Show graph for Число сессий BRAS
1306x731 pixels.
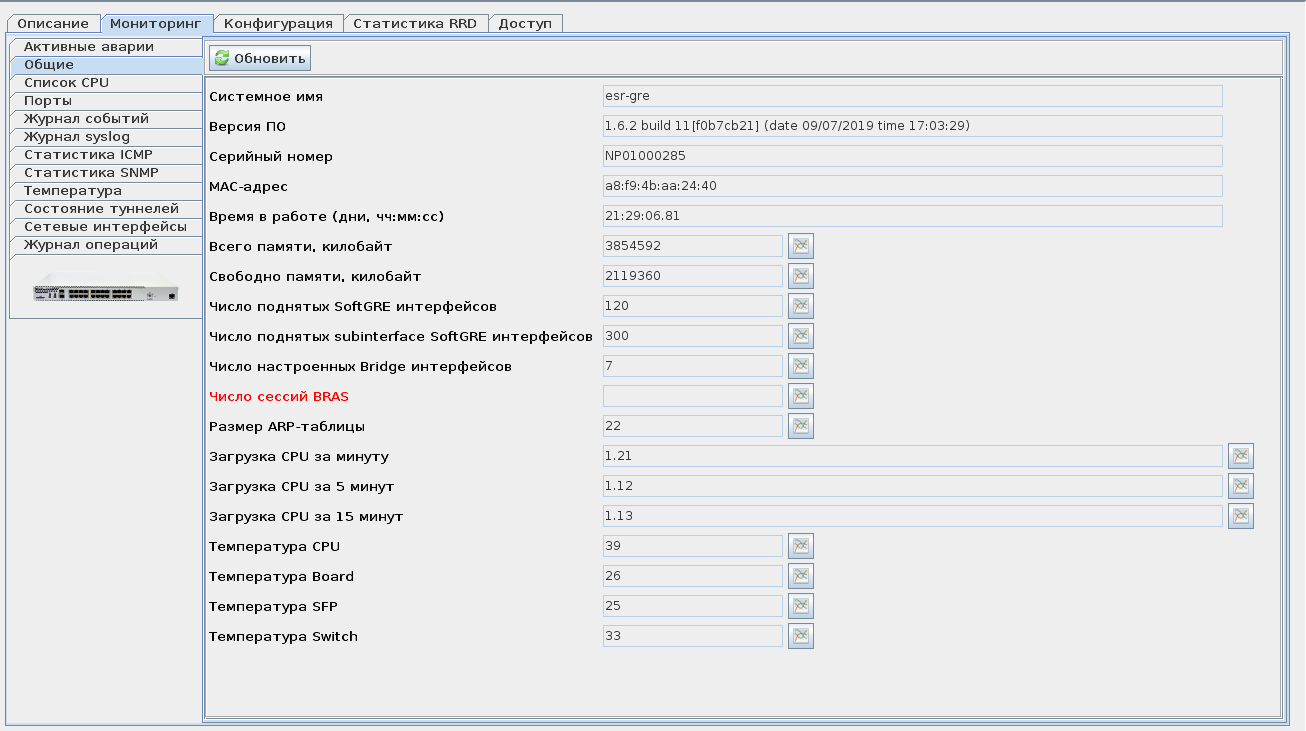pos(800,396)
